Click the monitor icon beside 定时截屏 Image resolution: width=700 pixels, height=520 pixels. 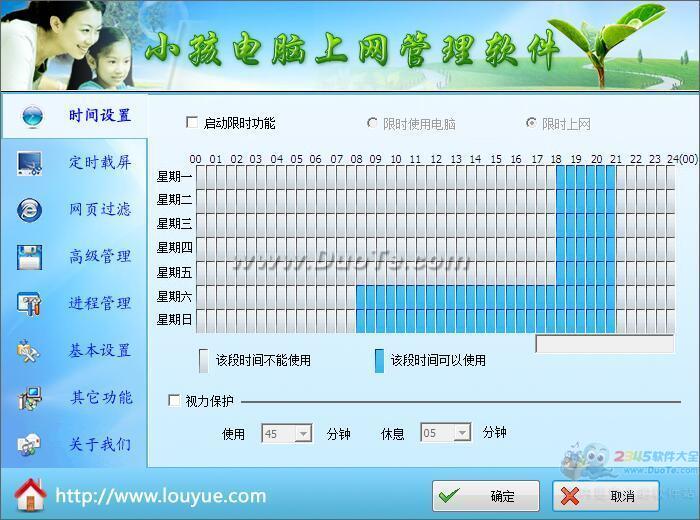pos(29,163)
